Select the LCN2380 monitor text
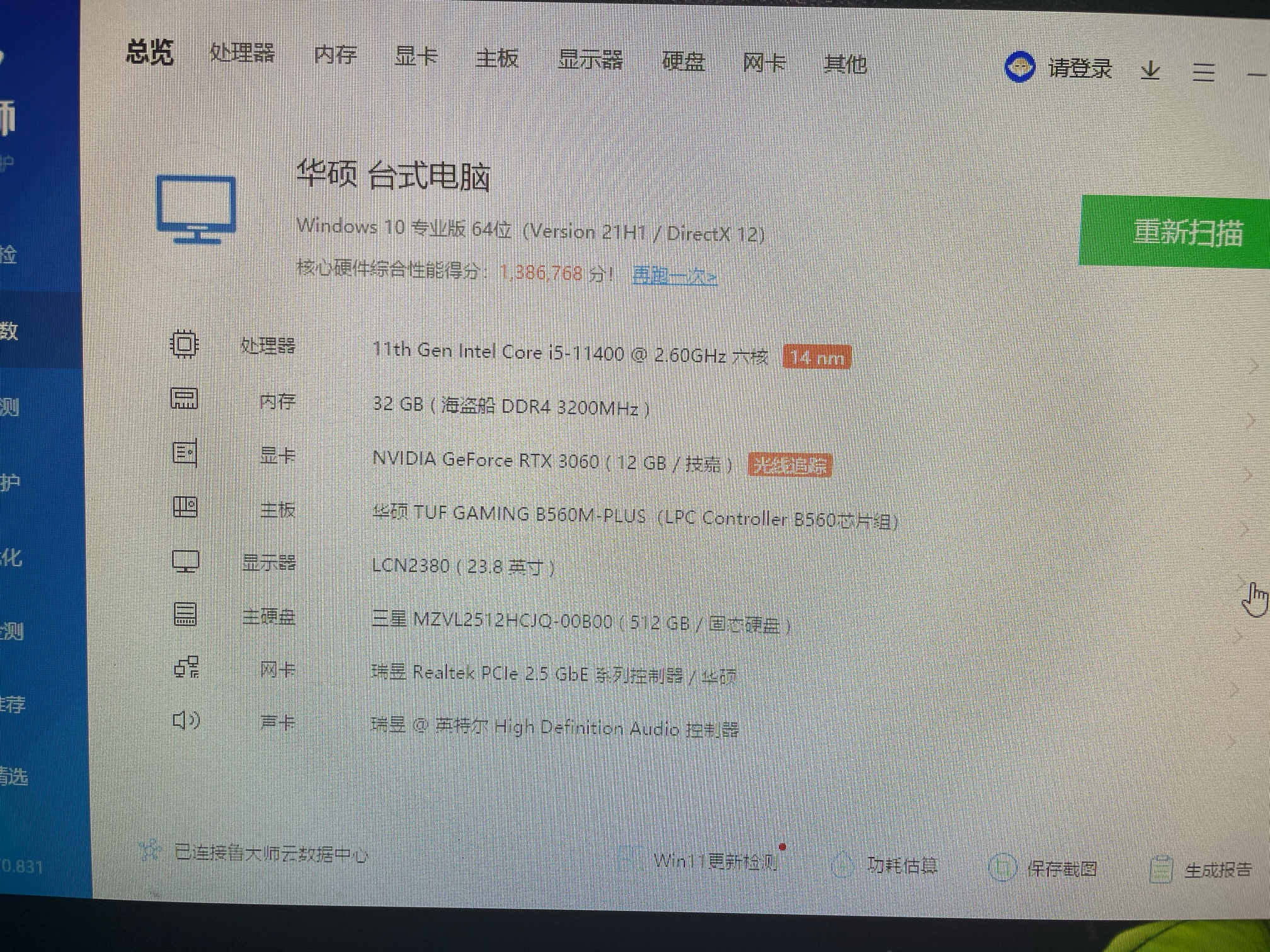This screenshot has width=1270, height=952. click(463, 566)
